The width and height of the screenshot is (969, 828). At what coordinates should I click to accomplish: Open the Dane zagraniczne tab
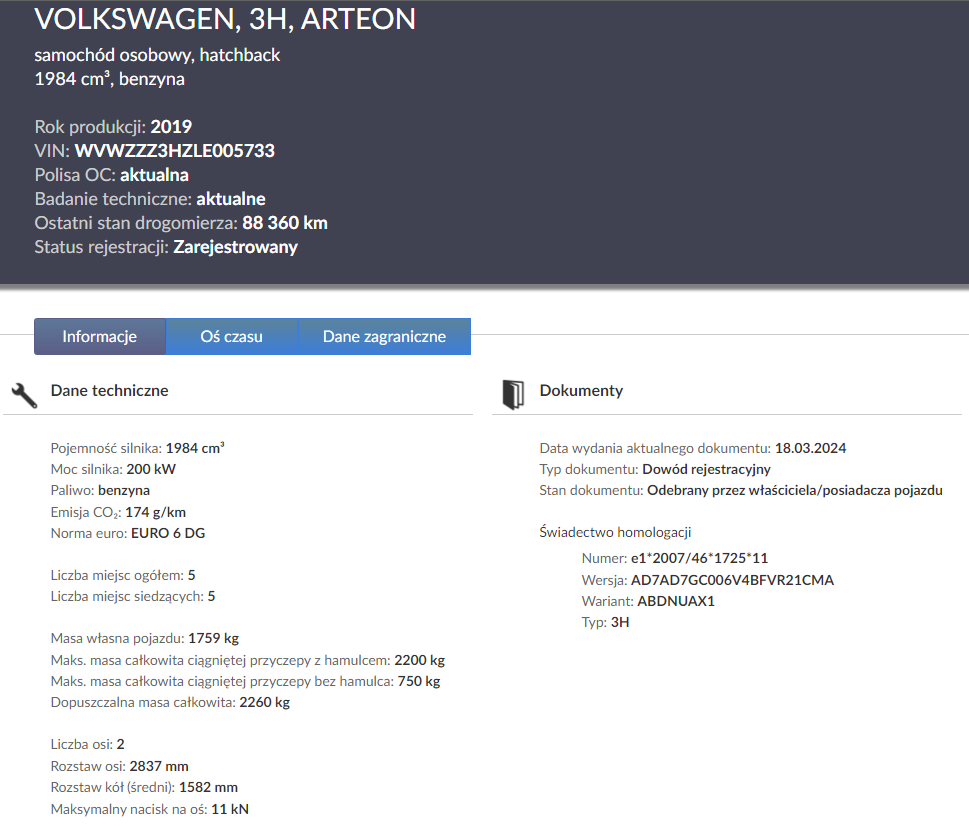tap(384, 337)
